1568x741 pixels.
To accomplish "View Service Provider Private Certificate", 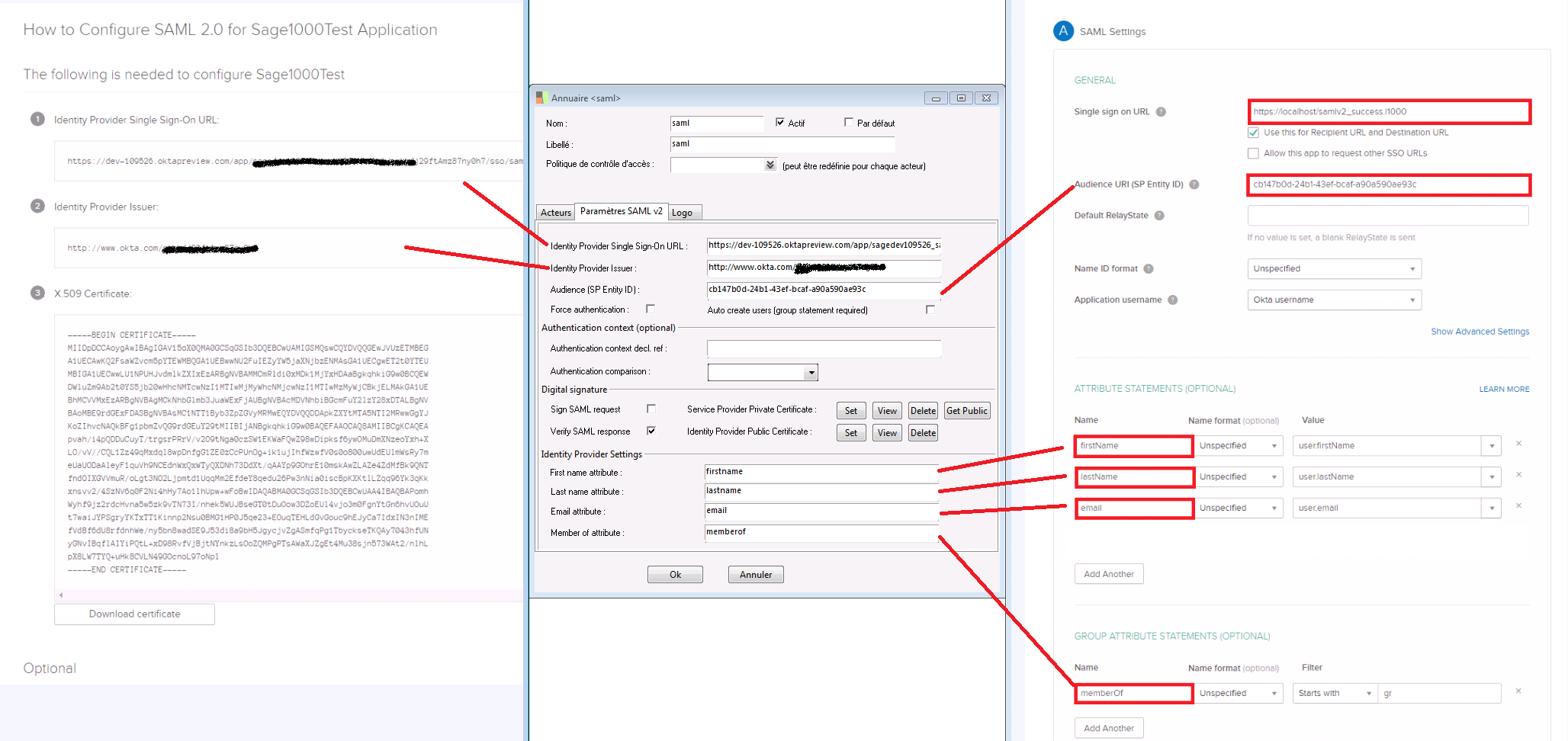I will click(887, 411).
